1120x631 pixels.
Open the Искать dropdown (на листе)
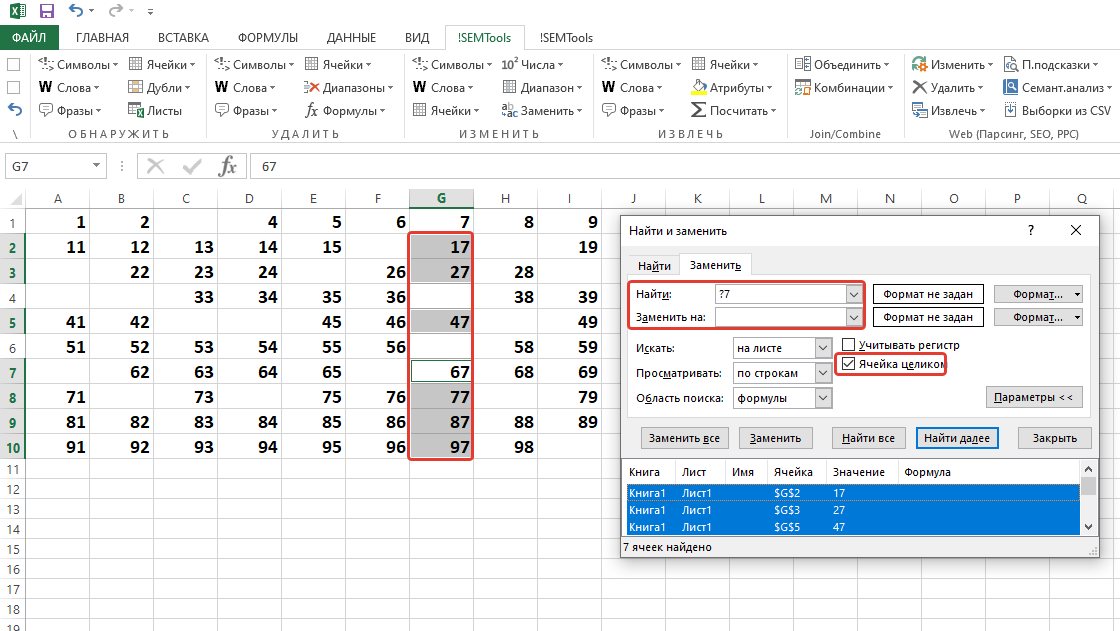coord(824,348)
